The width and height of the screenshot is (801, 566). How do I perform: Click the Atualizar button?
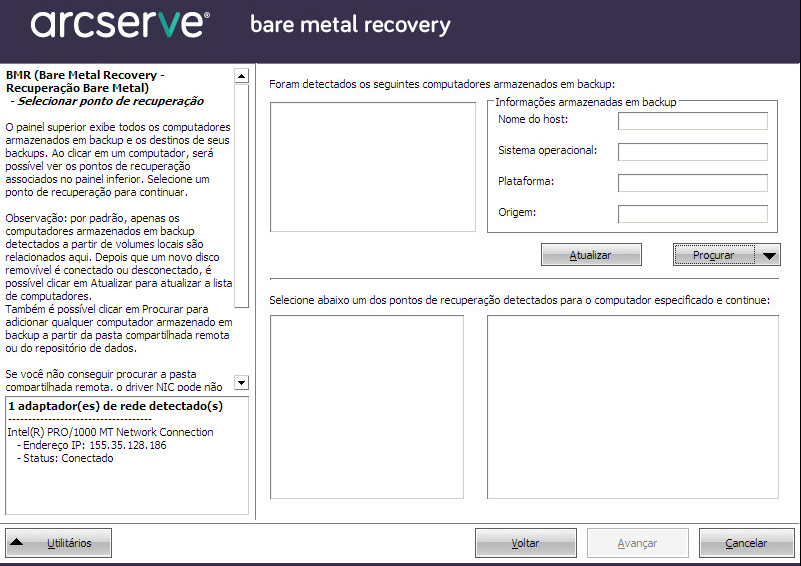tap(591, 254)
